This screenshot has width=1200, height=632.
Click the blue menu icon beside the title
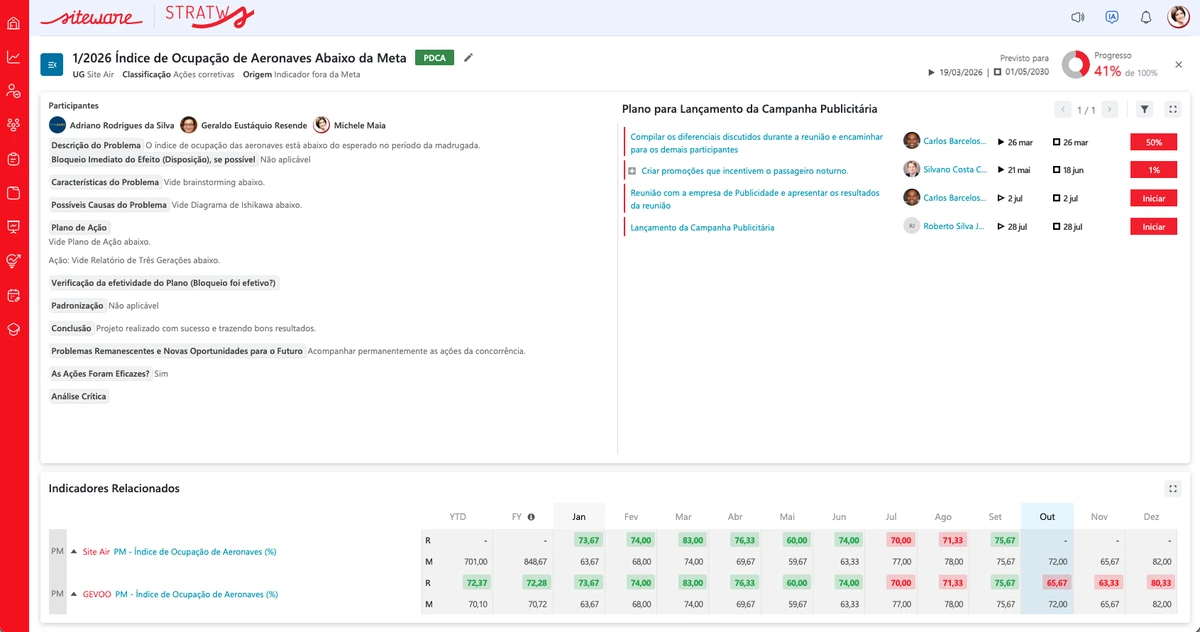pos(52,65)
